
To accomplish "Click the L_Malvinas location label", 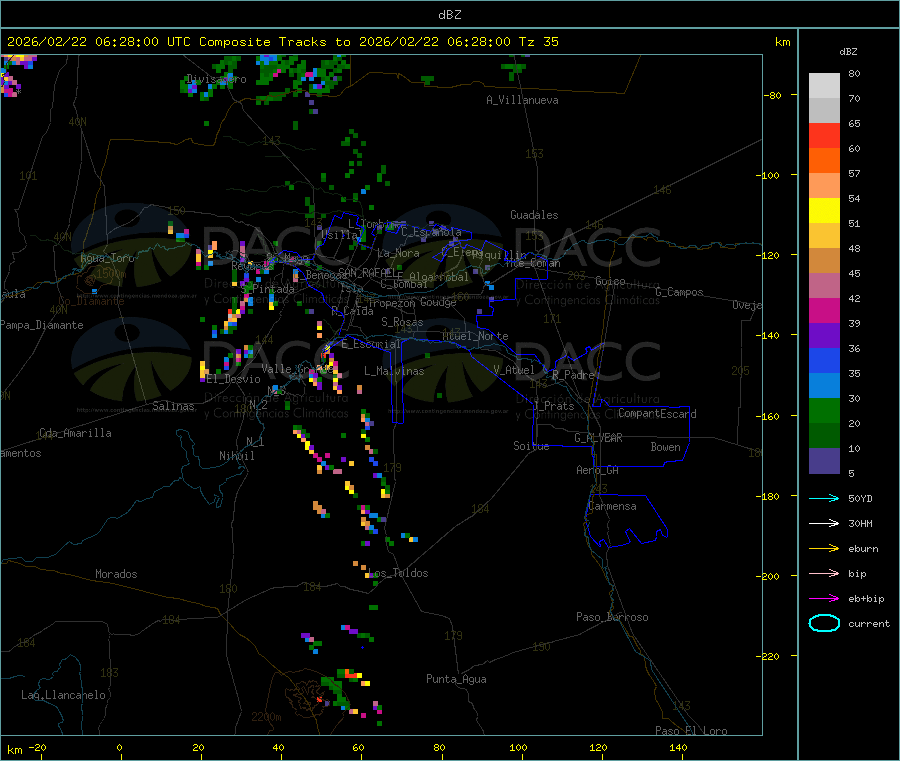I will click(394, 371).
